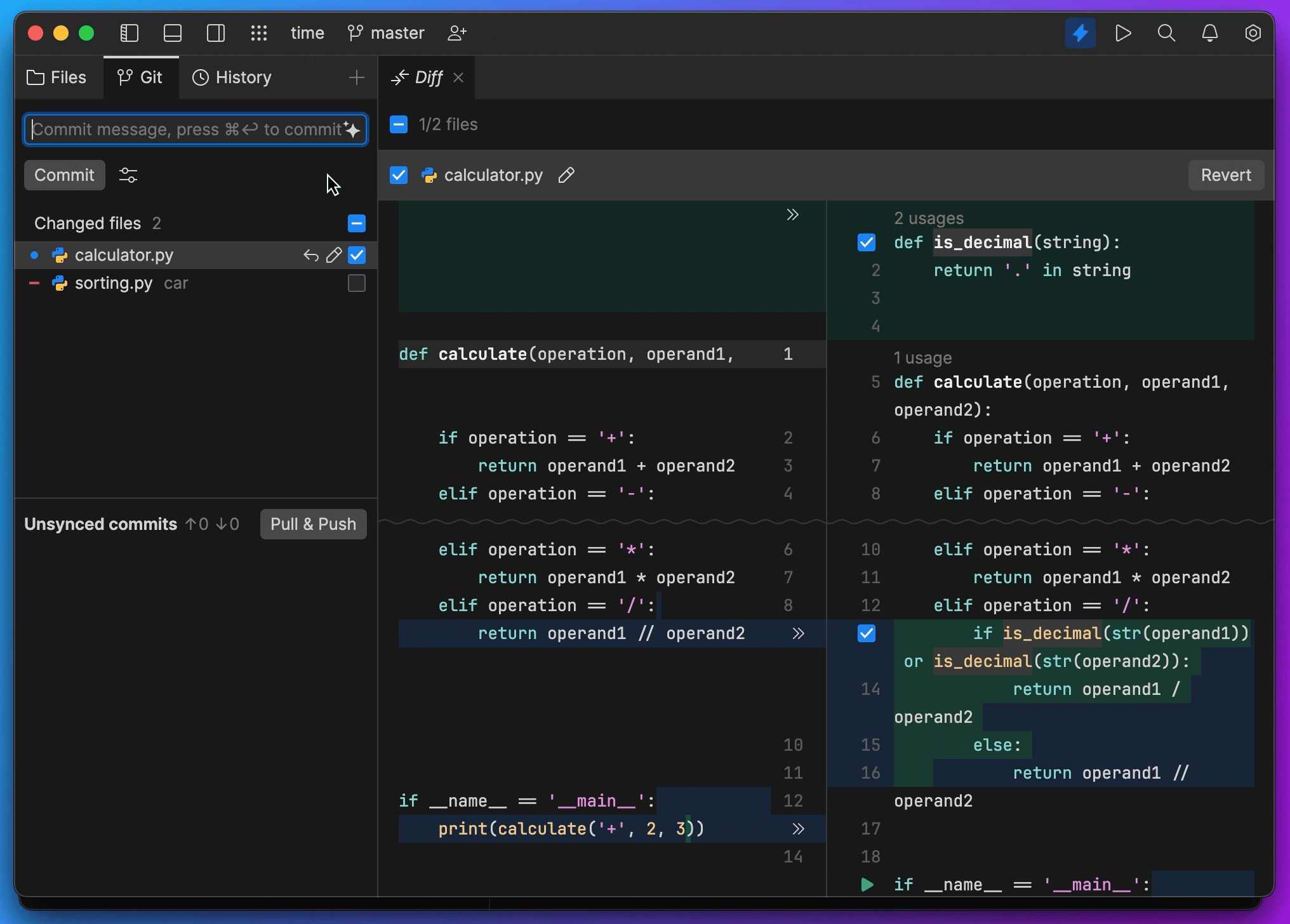Click the search icon in the toolbar
1290x924 pixels.
[1167, 32]
